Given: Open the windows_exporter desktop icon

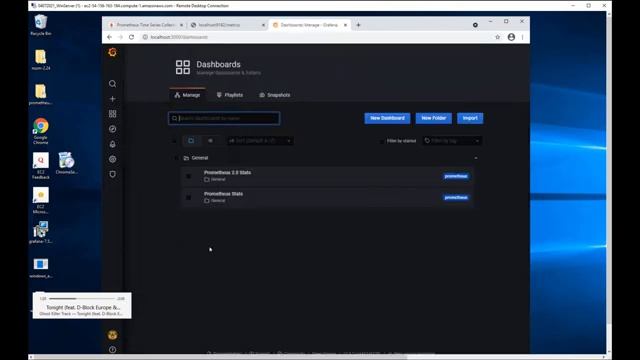Looking at the screenshot, I should click(x=40, y=268).
